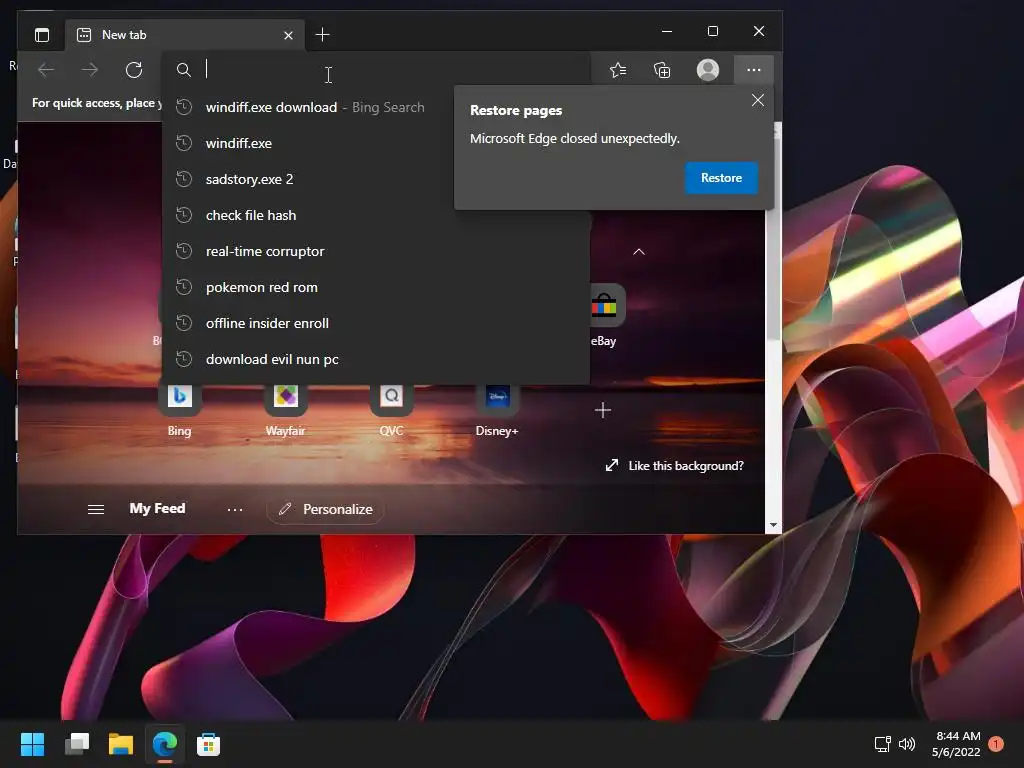Add a new quick link site

pos(603,410)
